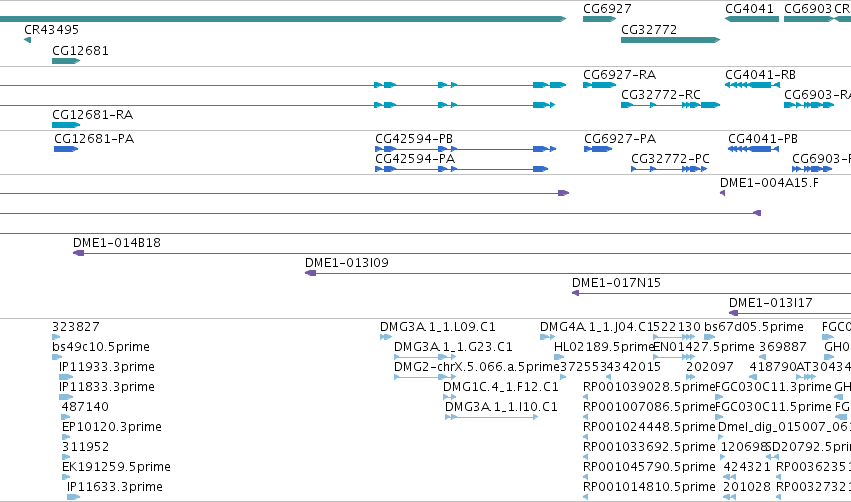Viewport: 851px width, 502px height.
Task: Select the DME1-017N15 clone label
Action: click(616, 283)
